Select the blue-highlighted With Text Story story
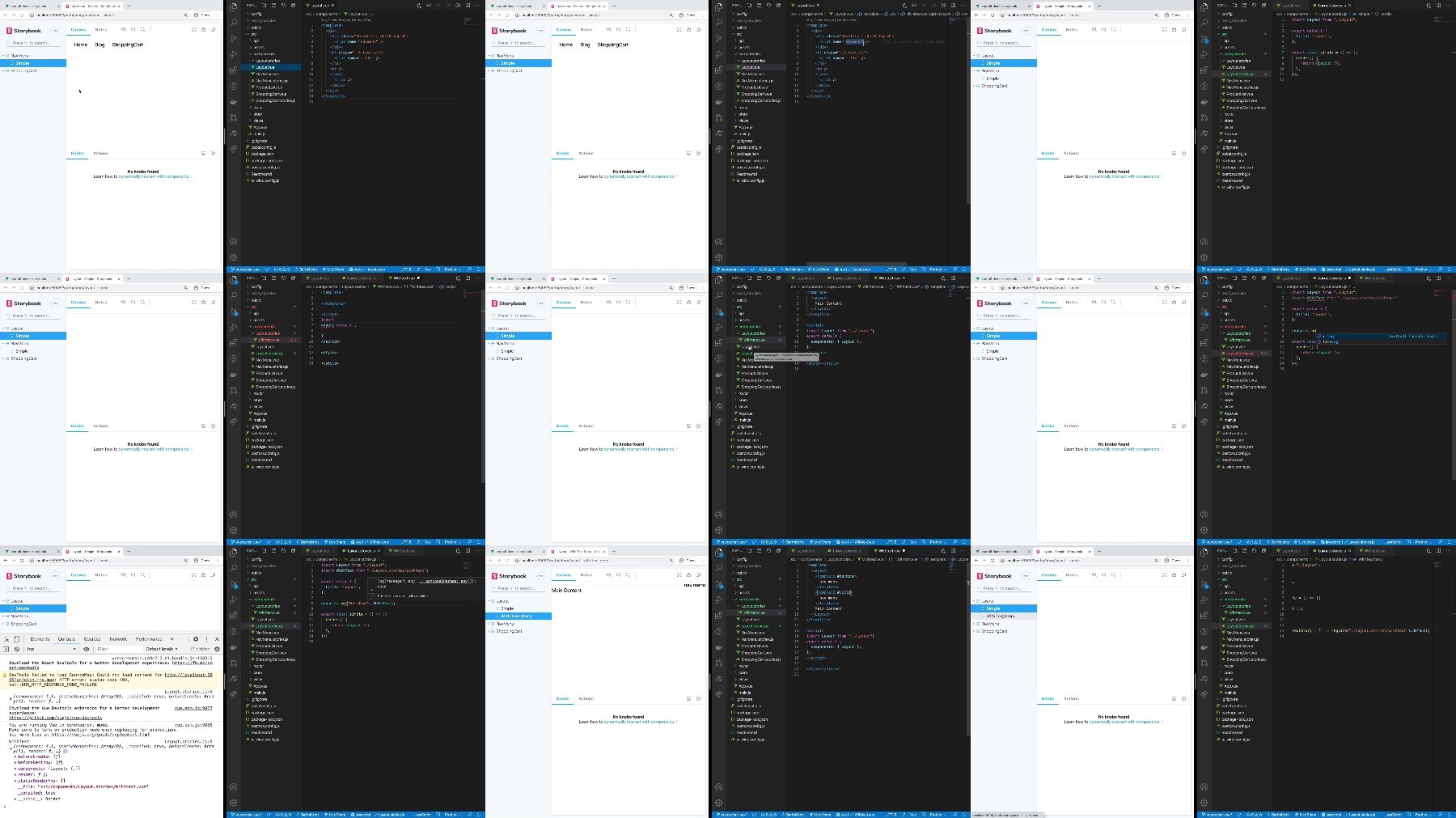This screenshot has width=1456, height=818. click(518, 617)
